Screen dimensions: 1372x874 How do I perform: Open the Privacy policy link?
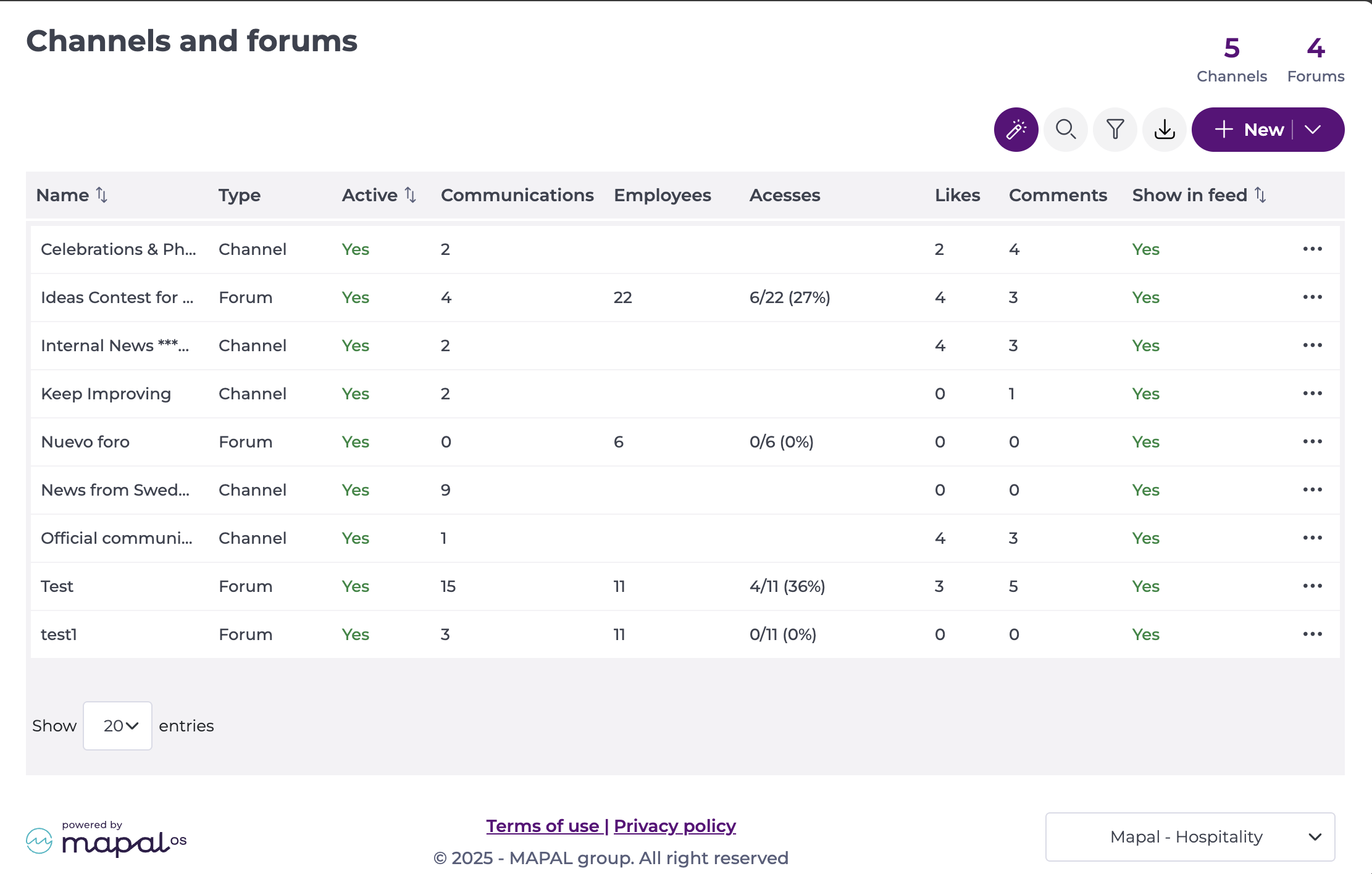coord(675,825)
